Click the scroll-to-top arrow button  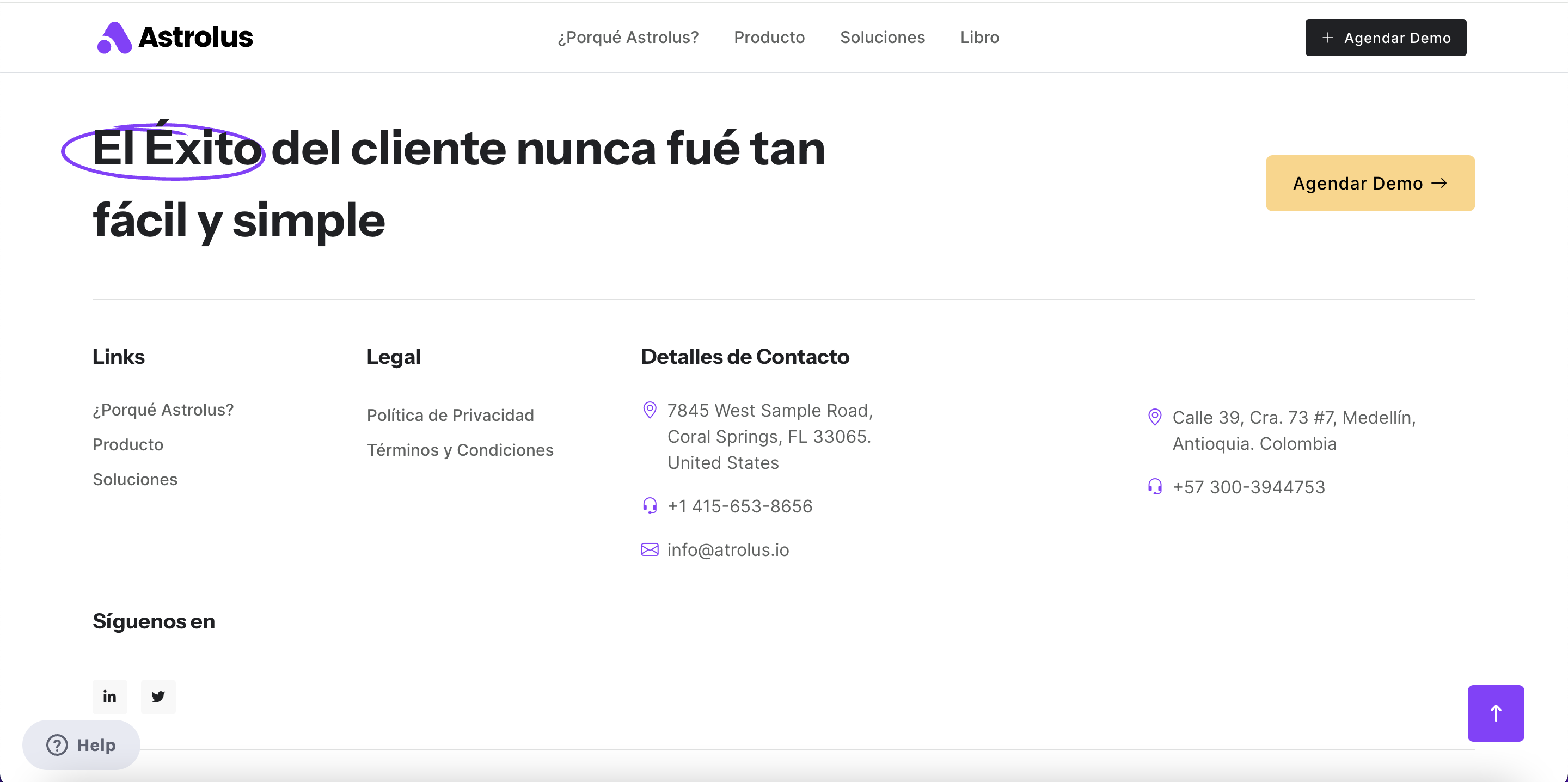click(1496, 713)
